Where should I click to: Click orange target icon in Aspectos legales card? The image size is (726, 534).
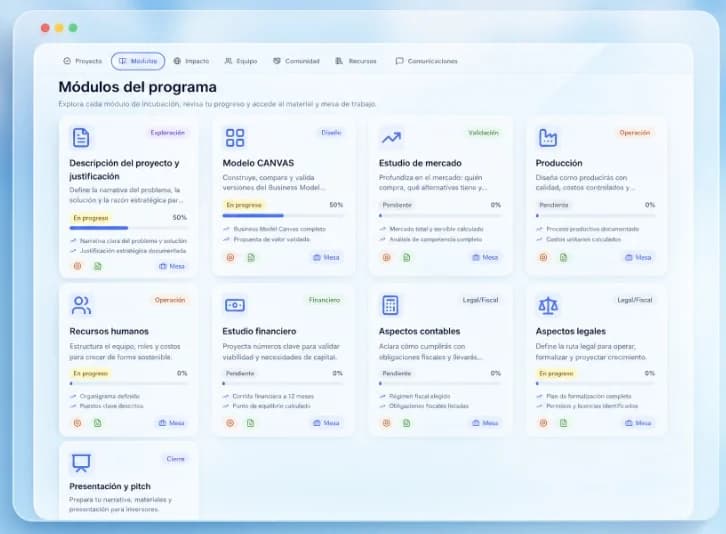544,423
